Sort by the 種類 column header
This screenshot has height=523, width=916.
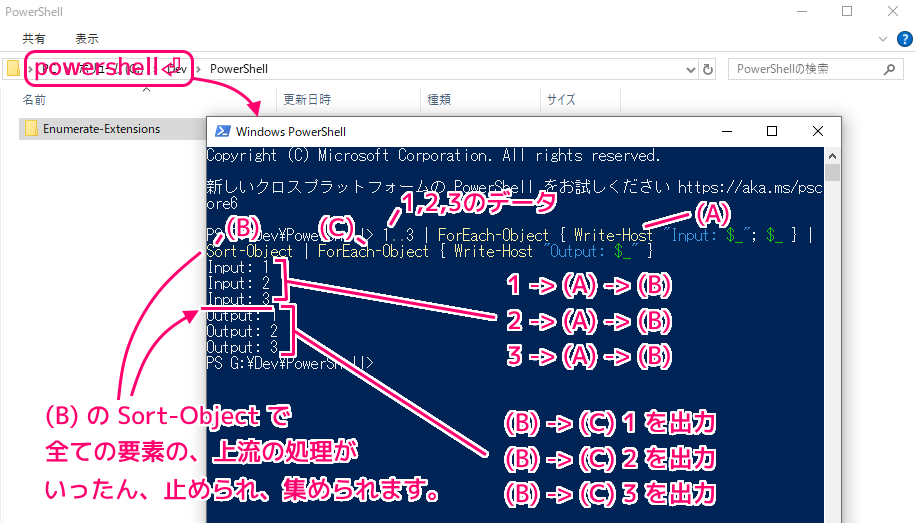[x=439, y=100]
